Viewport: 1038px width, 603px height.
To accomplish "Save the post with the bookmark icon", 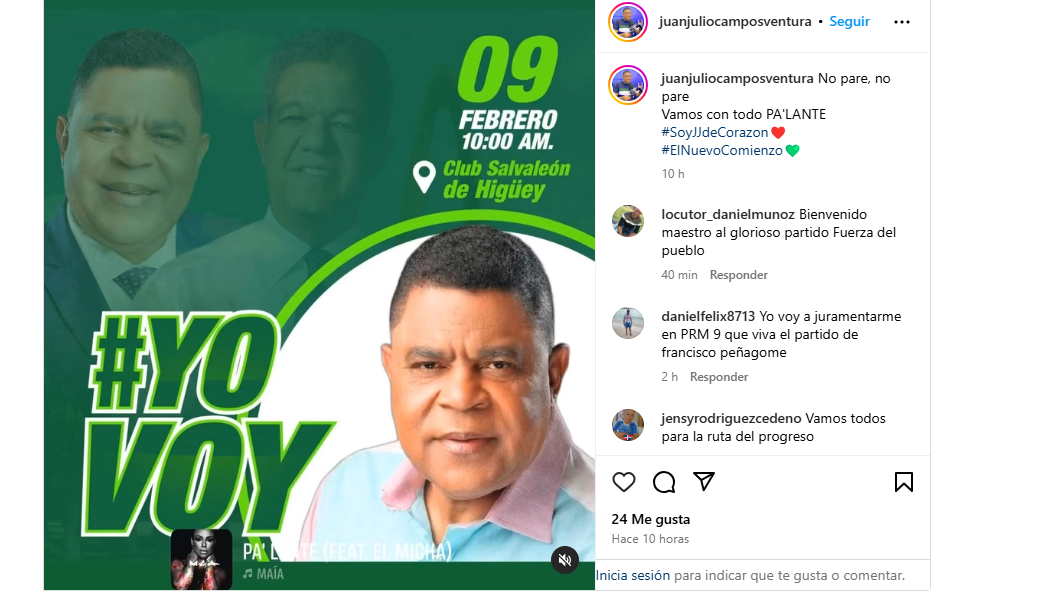I will (x=904, y=482).
